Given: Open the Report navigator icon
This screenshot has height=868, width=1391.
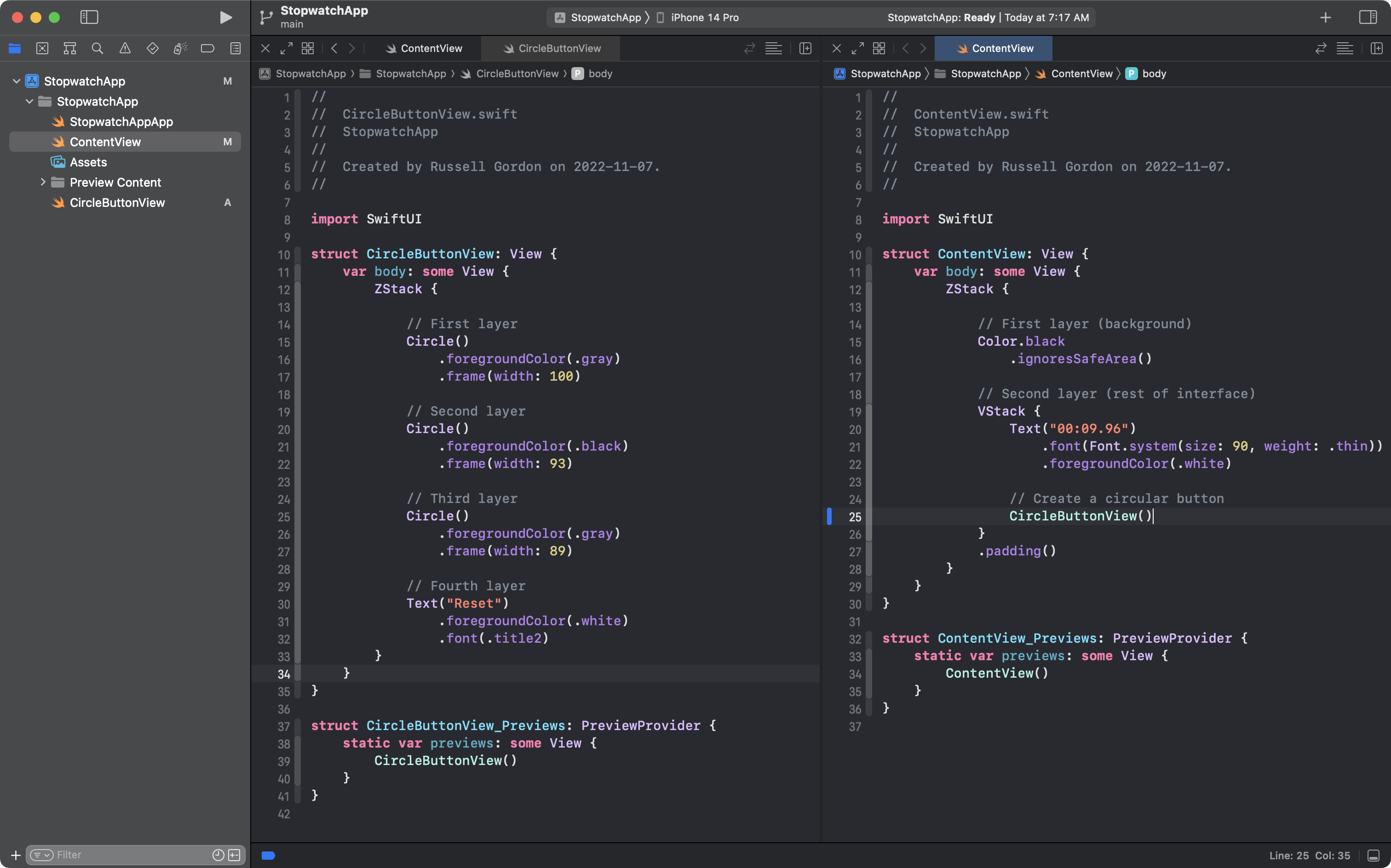Looking at the screenshot, I should pyautogui.click(x=235, y=48).
